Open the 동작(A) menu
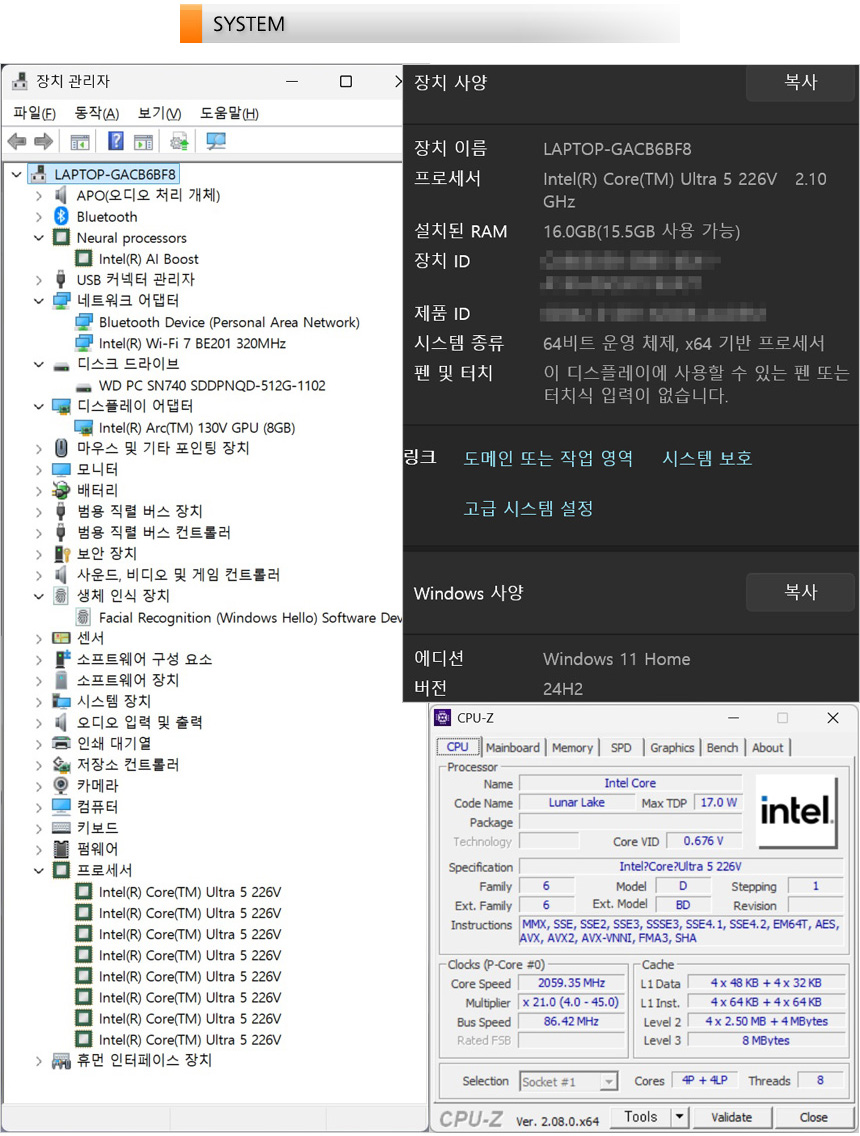Image resolution: width=860 pixels, height=1136 pixels. coord(96,113)
